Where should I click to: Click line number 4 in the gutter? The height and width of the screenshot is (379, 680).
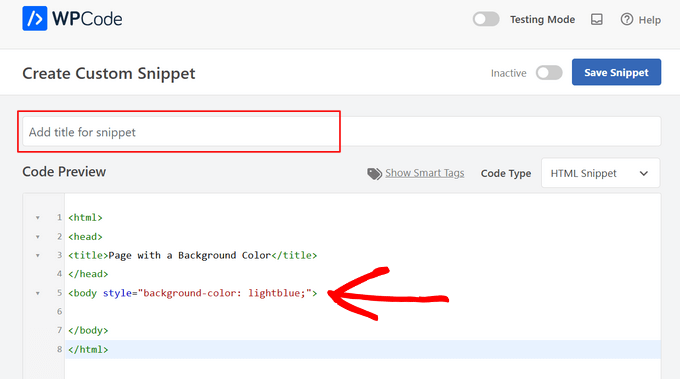(59, 274)
